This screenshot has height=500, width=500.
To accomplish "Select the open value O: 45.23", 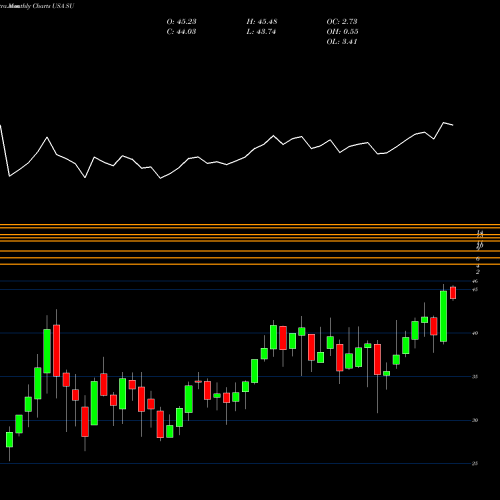I will pyautogui.click(x=181, y=22).
